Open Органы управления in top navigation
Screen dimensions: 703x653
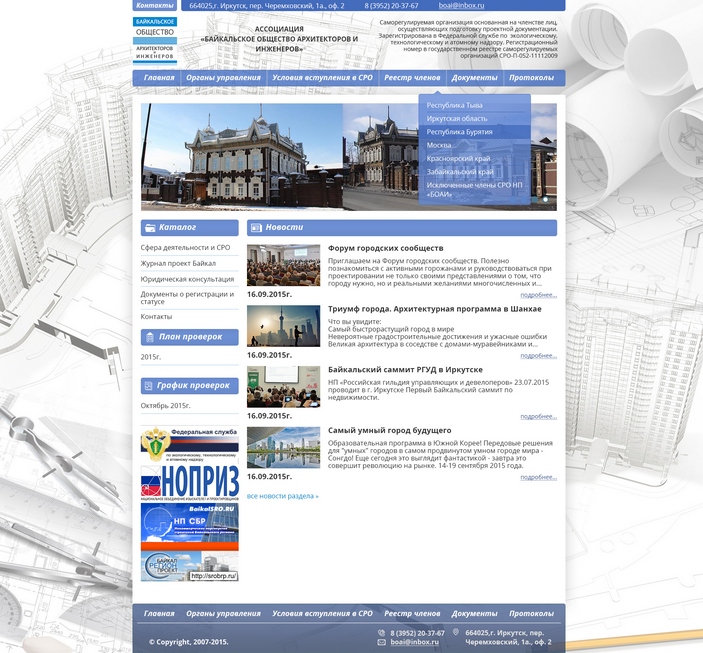223,78
